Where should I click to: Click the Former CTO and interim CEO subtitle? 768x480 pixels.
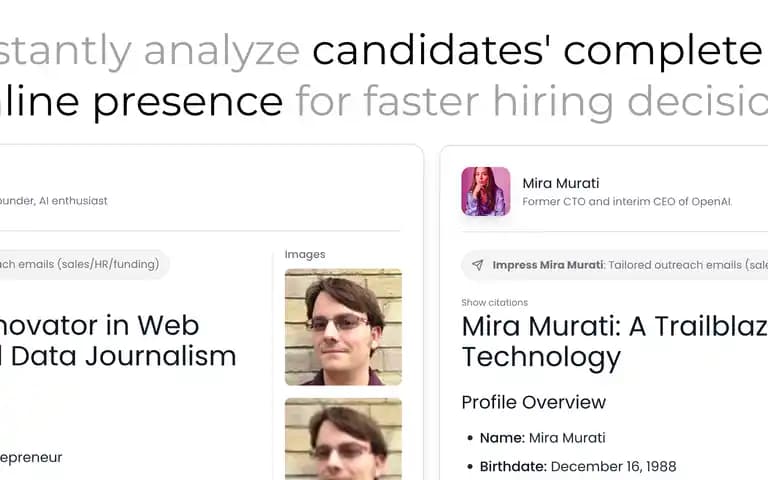click(x=627, y=202)
